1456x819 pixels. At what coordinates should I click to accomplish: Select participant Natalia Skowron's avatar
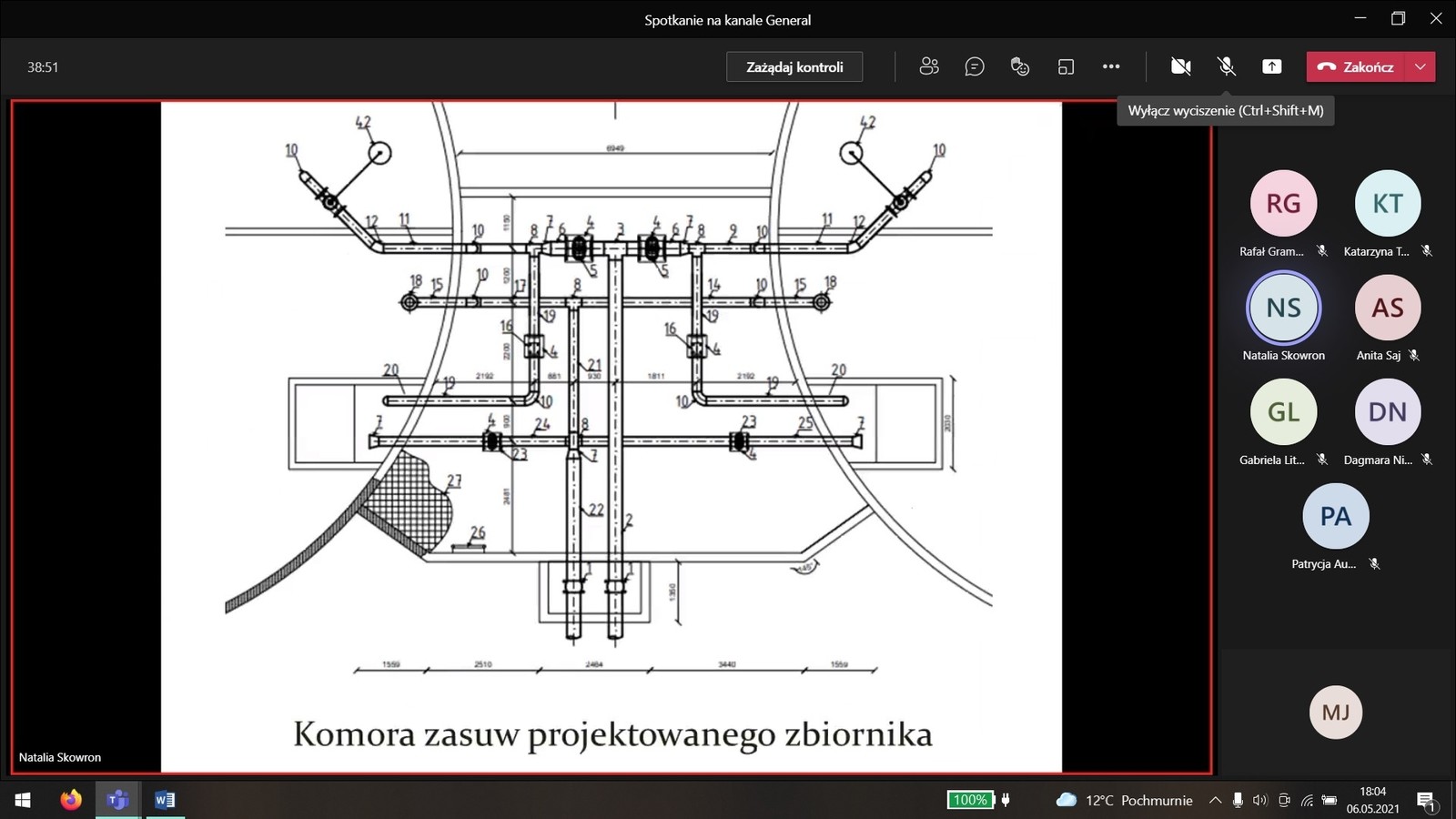point(1283,308)
